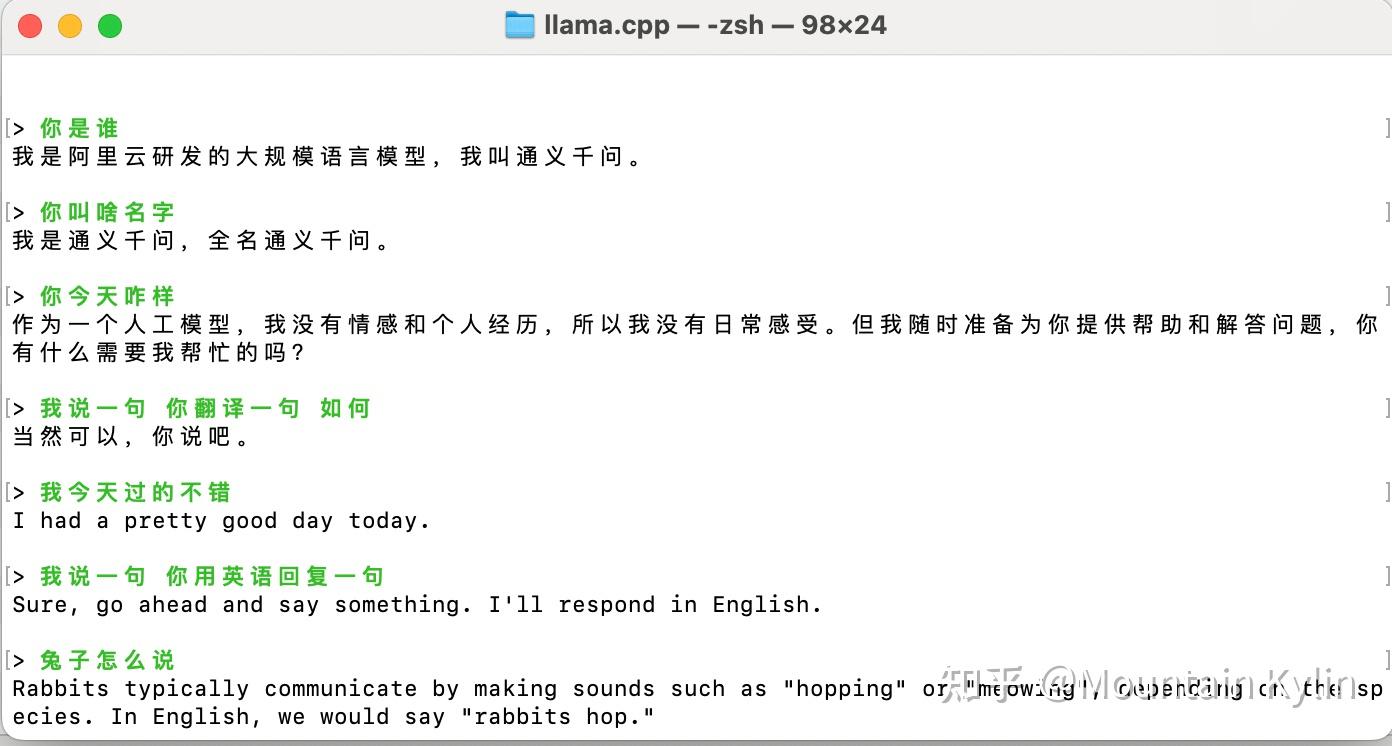Click the prompt 兔子怎么说

[106, 660]
